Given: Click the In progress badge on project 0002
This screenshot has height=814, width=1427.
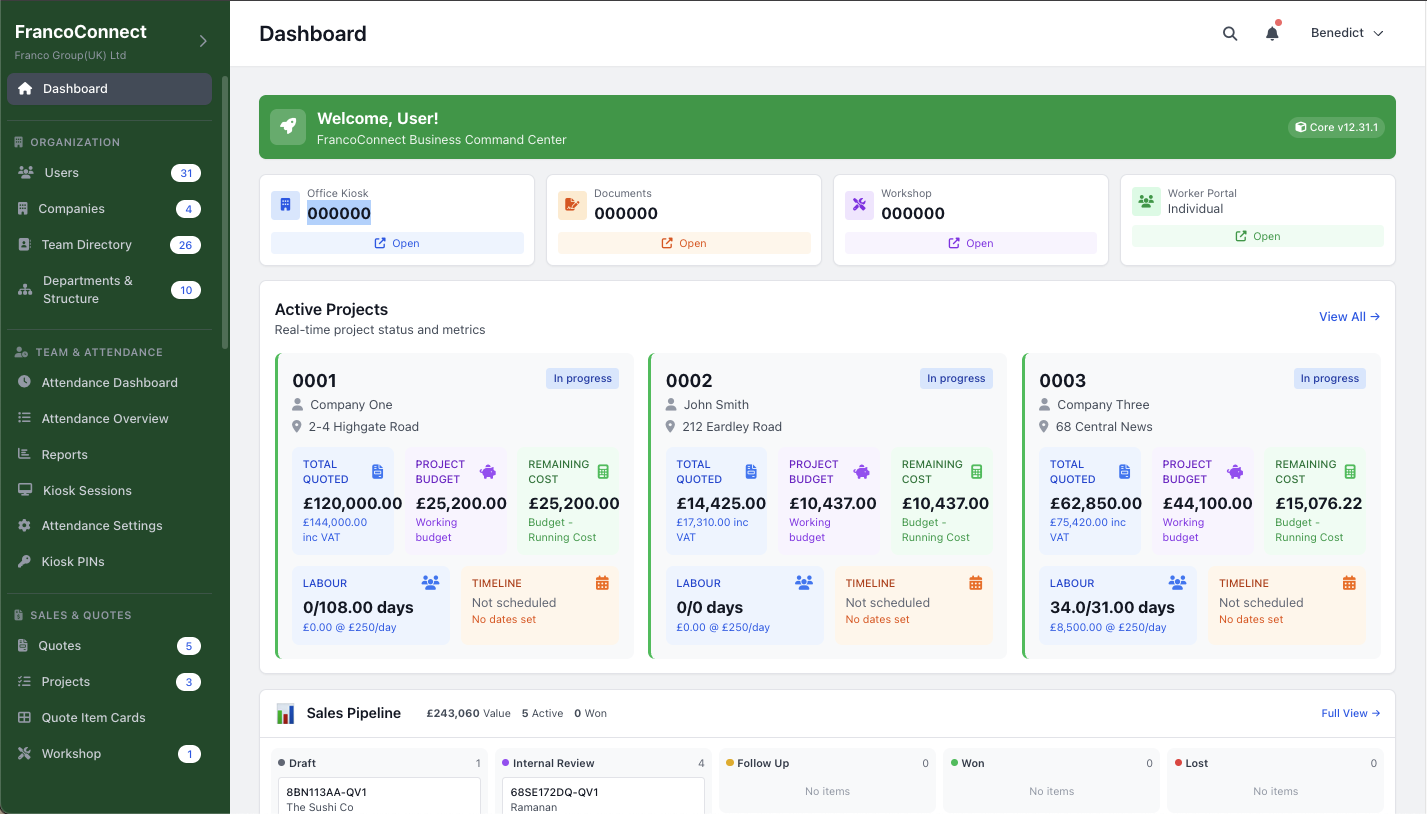Looking at the screenshot, I should [956, 378].
